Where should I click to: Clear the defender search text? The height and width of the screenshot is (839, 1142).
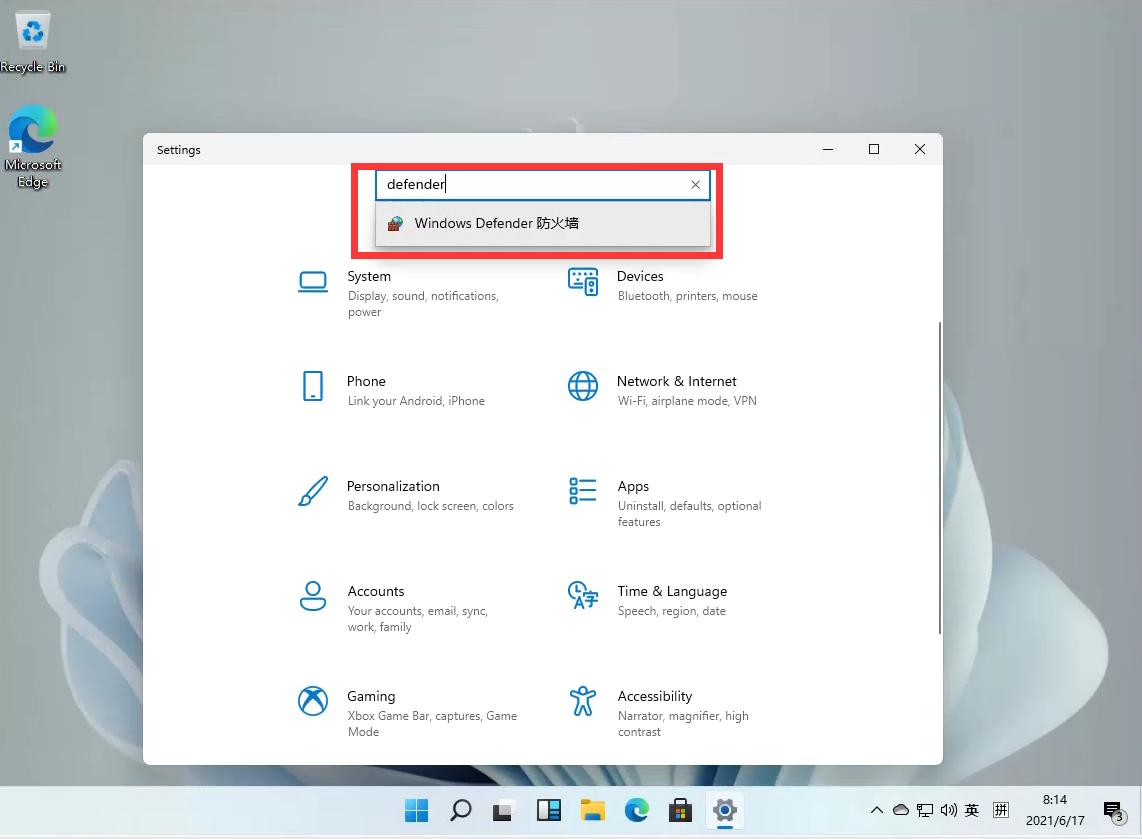(x=695, y=184)
